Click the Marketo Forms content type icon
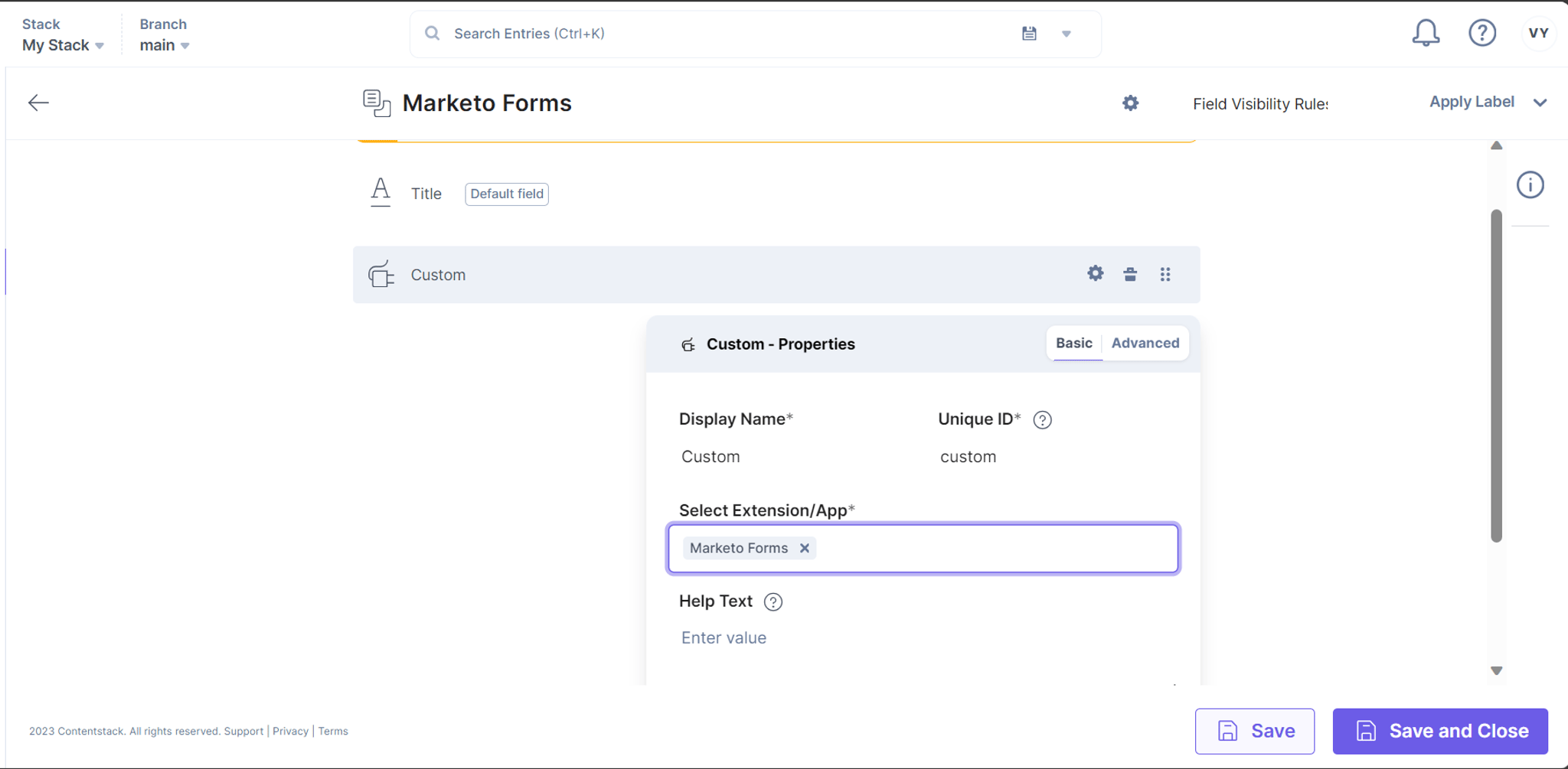The height and width of the screenshot is (769, 1568). point(377,103)
